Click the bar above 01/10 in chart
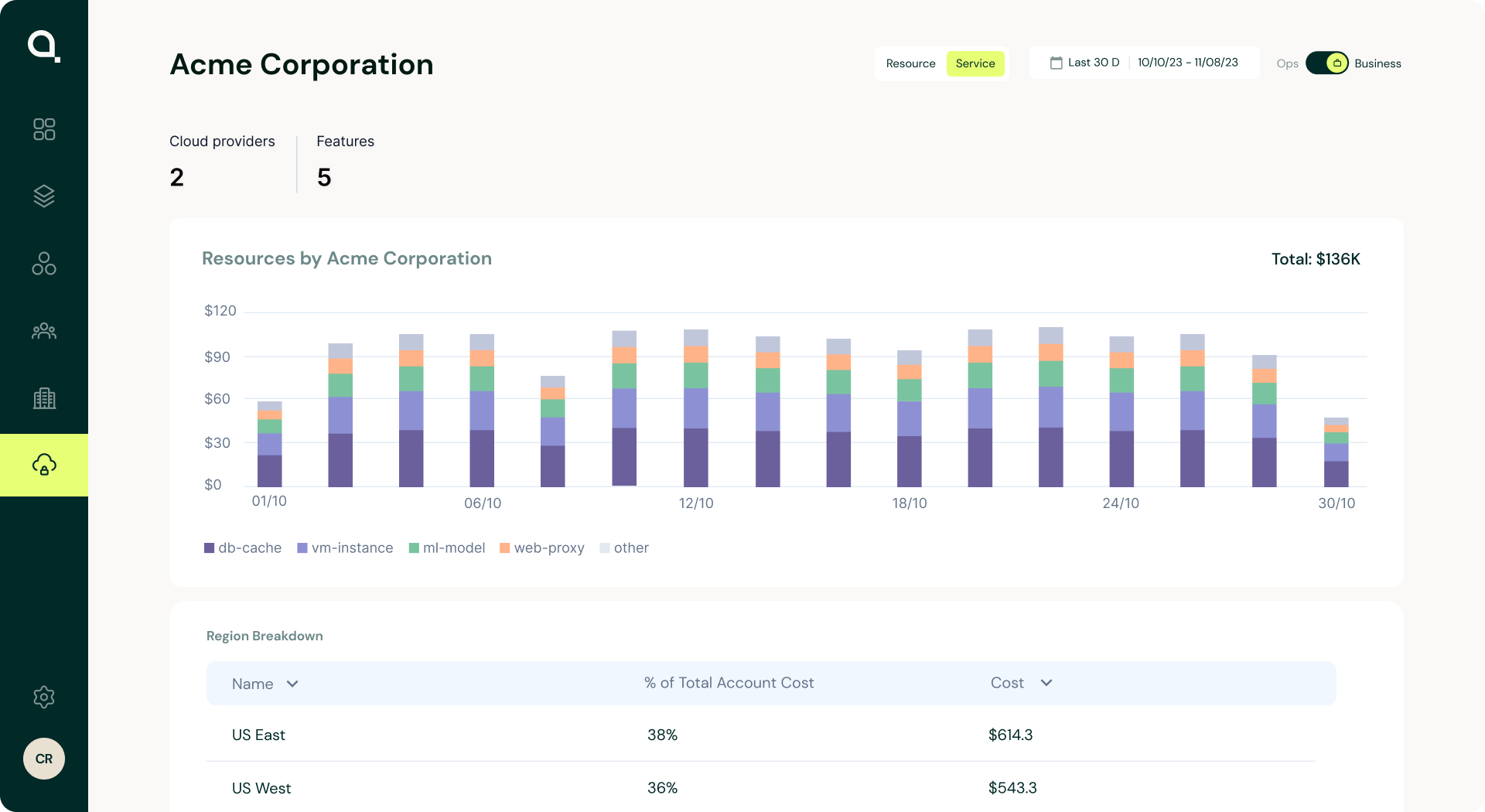This screenshot has width=1485, height=812. click(269, 444)
